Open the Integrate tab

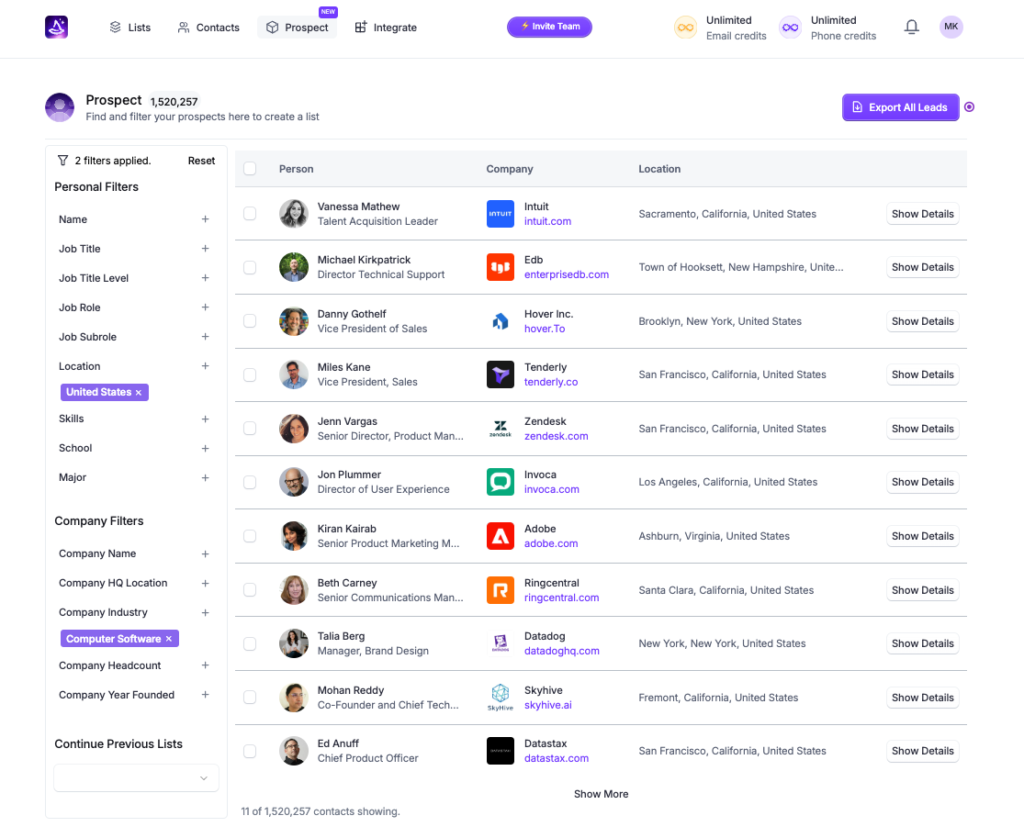385,27
